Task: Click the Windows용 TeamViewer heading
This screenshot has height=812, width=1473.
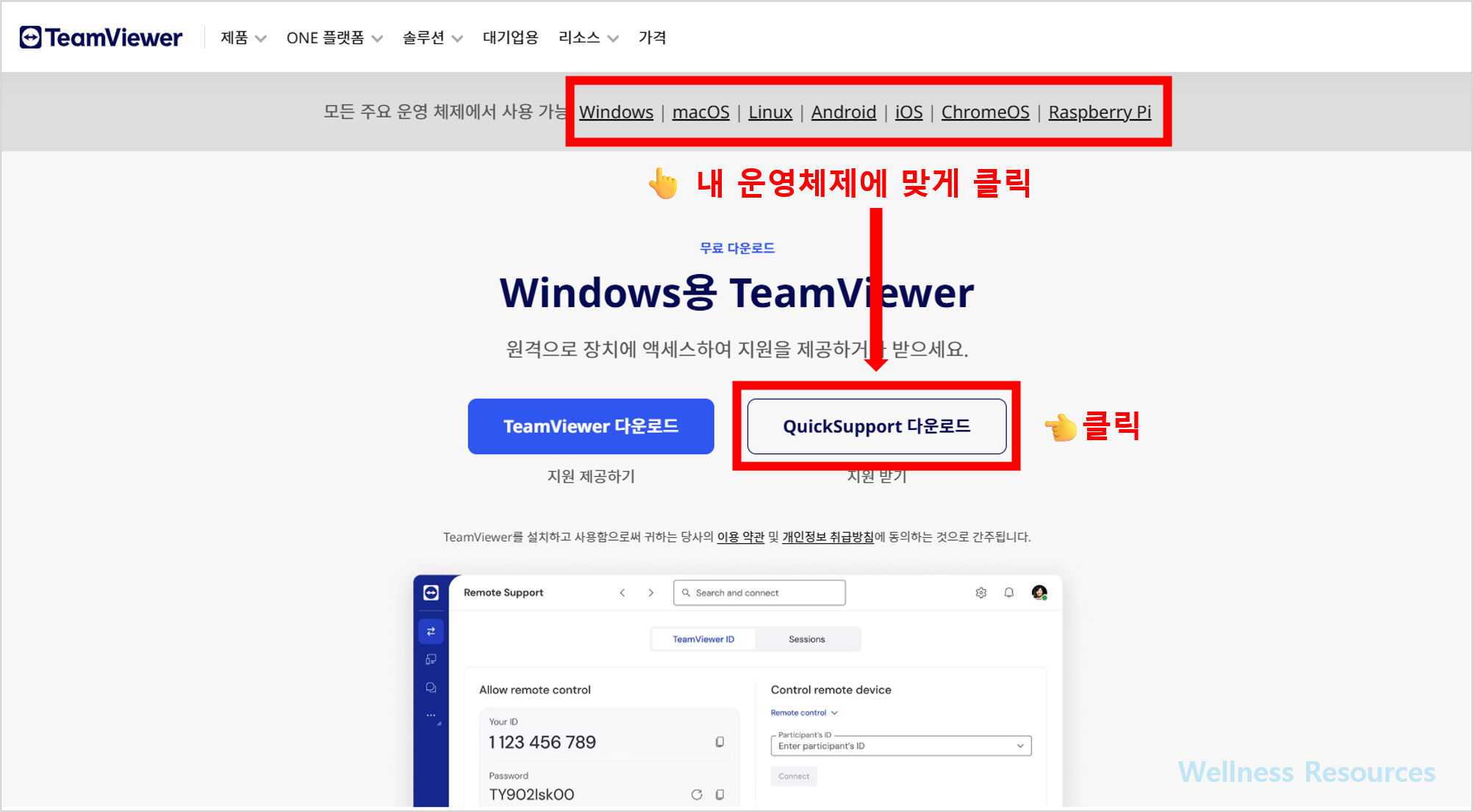Action: 737,292
